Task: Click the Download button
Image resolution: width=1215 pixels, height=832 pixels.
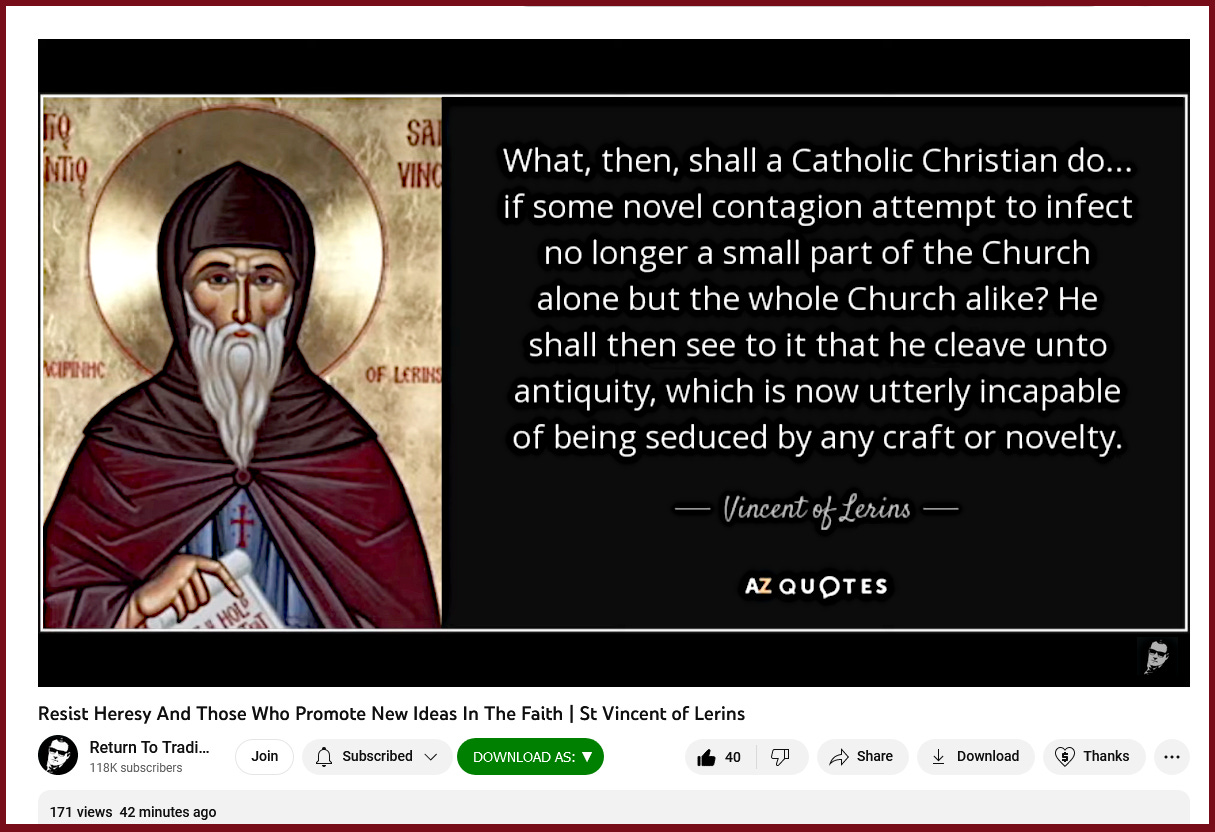Action: [x=975, y=757]
